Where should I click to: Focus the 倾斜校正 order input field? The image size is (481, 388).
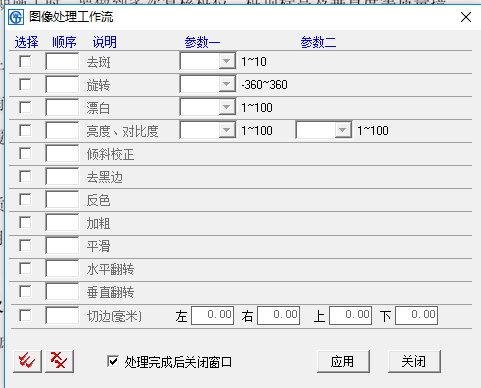pos(62,153)
